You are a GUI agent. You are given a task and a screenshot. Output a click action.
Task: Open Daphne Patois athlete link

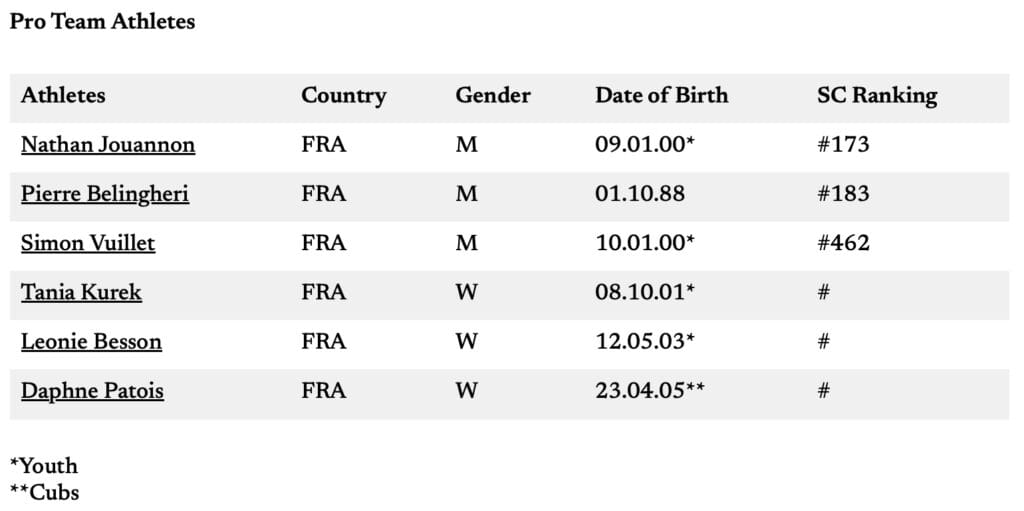click(92, 391)
